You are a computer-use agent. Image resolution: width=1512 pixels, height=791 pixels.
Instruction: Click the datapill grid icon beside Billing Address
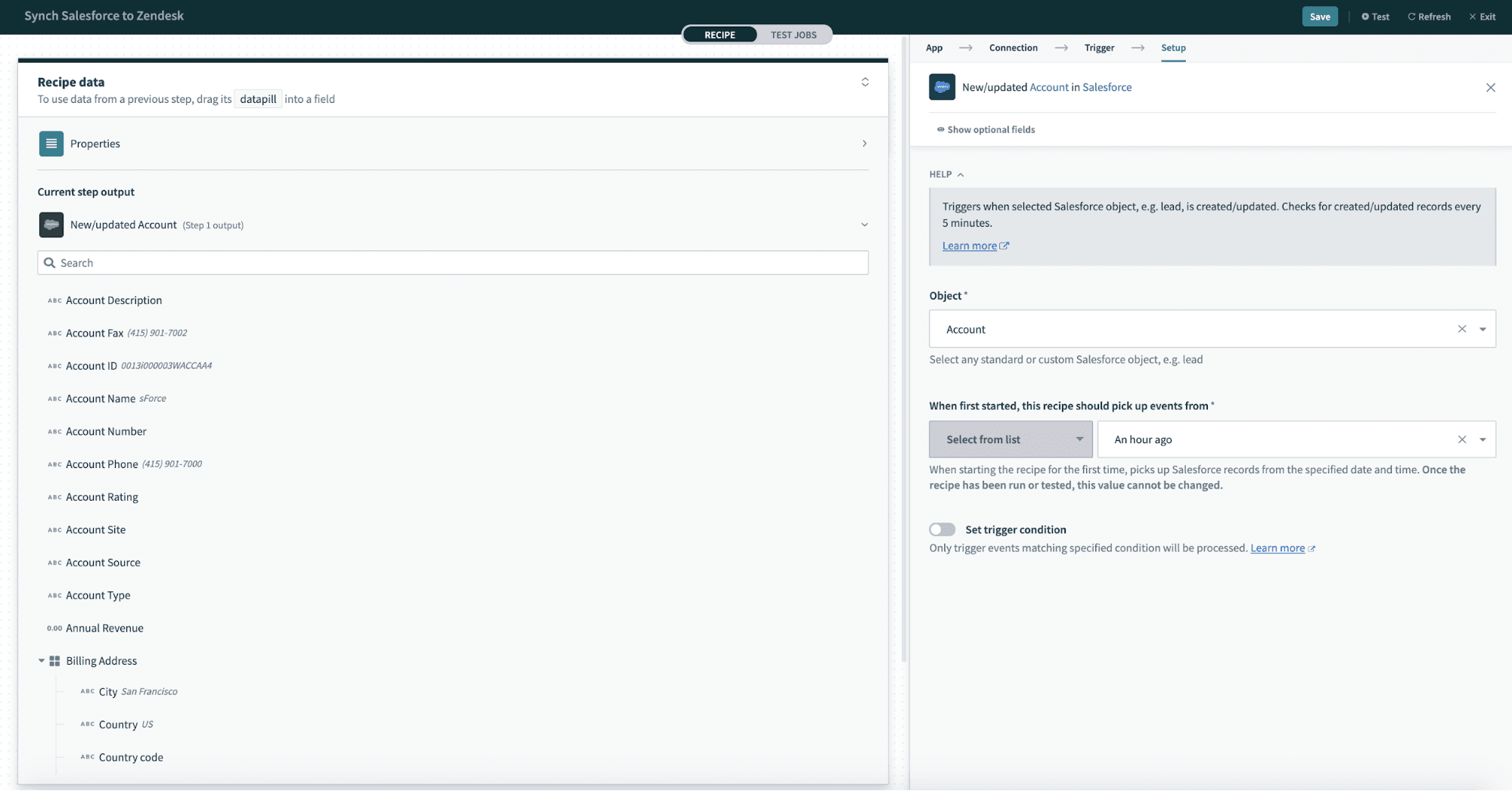click(54, 660)
